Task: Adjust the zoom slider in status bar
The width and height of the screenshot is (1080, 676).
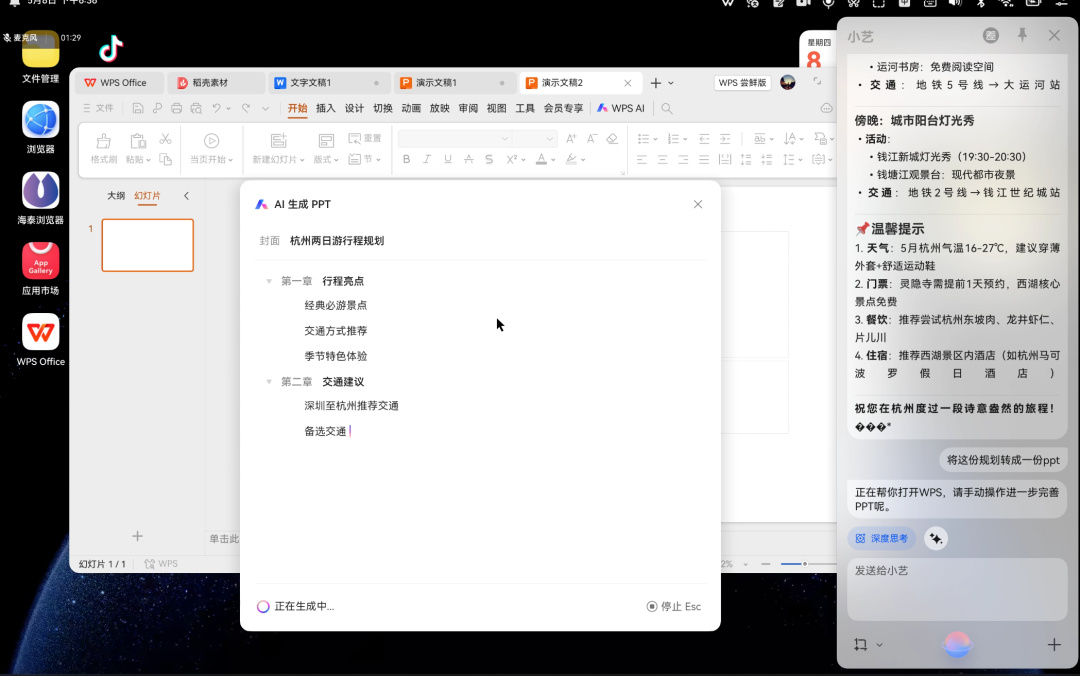Action: 804,564
